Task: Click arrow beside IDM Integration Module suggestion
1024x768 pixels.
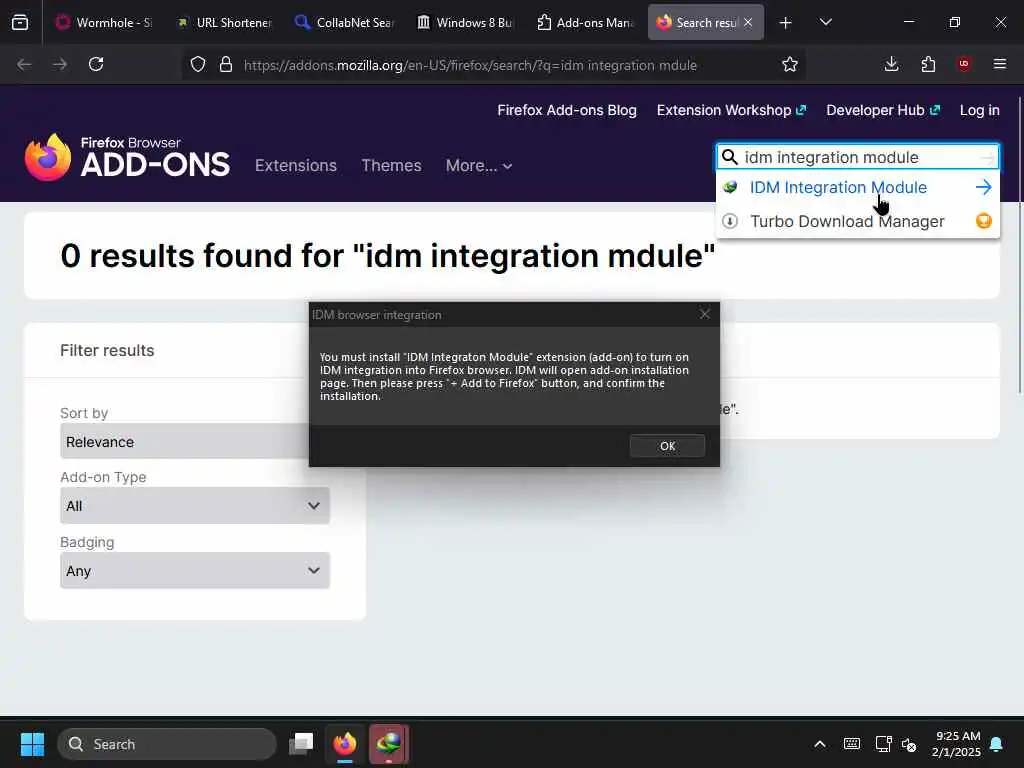Action: coord(984,187)
